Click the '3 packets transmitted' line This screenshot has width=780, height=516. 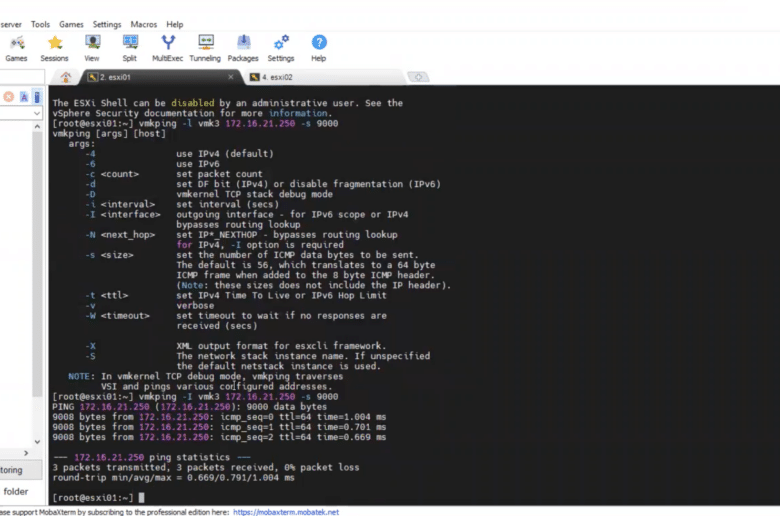point(206,467)
